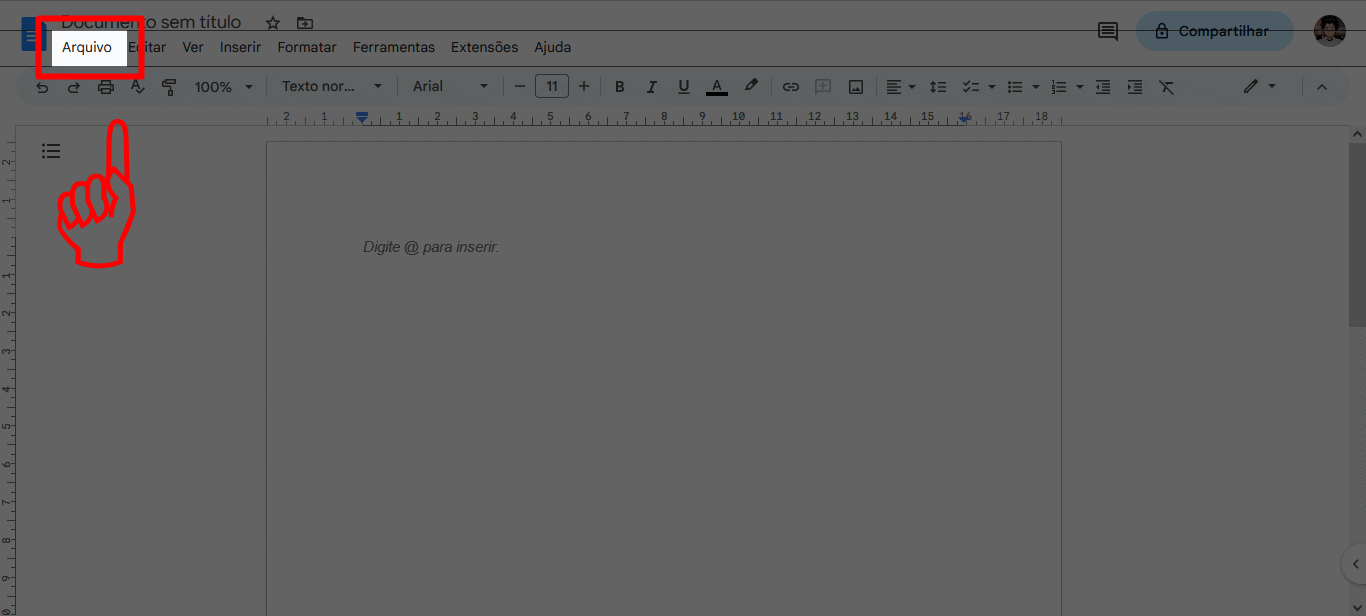Open the Inserir menu
The height and width of the screenshot is (616, 1366).
pos(240,47)
